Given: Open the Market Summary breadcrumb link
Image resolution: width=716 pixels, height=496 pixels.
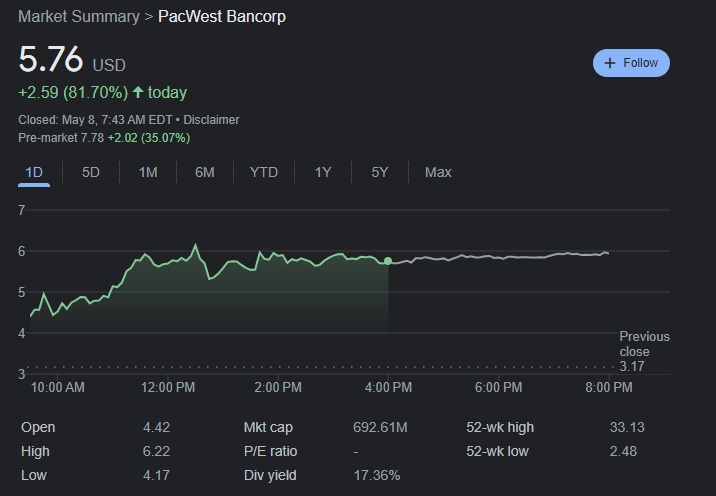Looking at the screenshot, I should click(x=79, y=17).
